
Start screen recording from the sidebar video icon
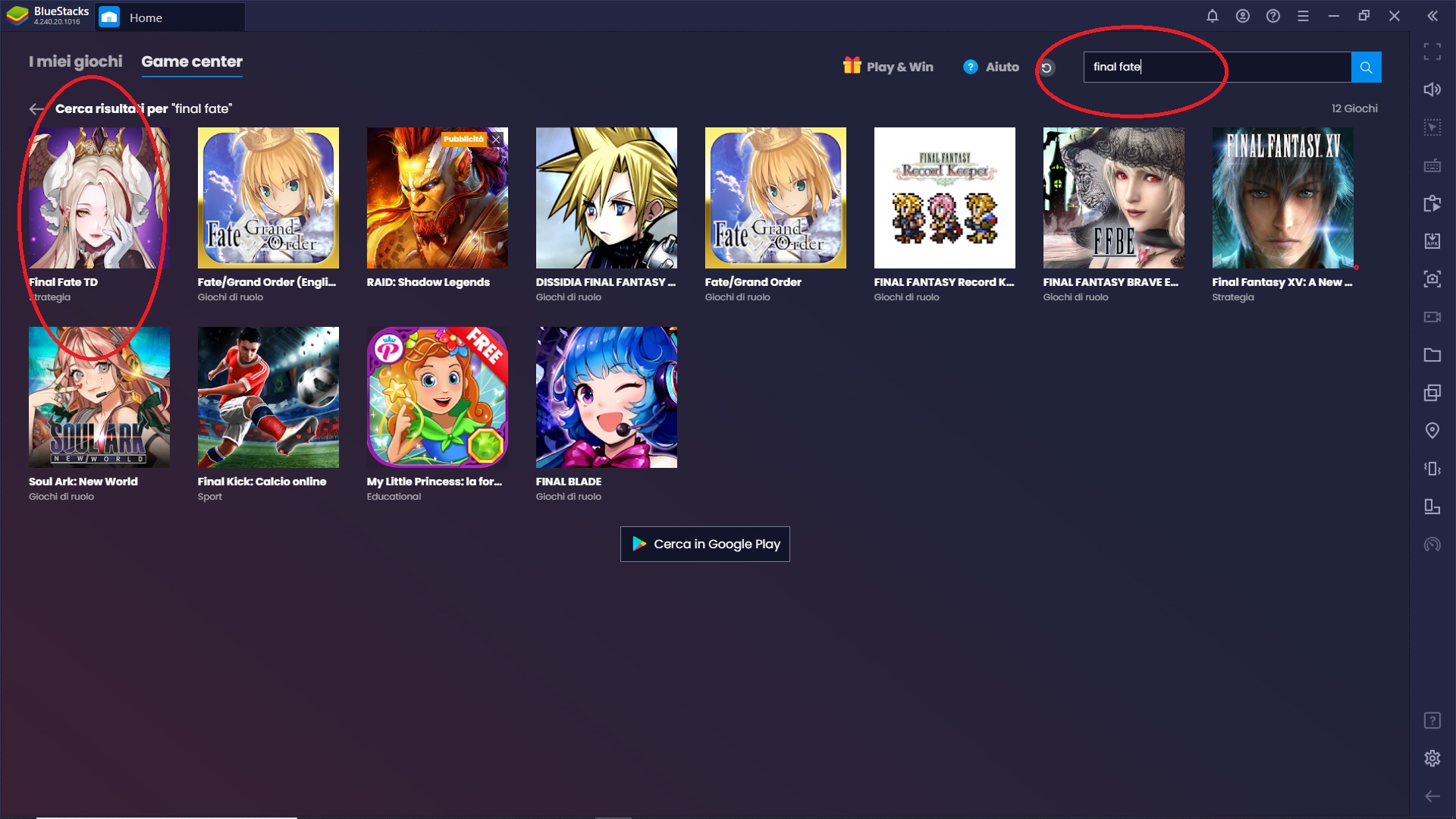tap(1432, 317)
